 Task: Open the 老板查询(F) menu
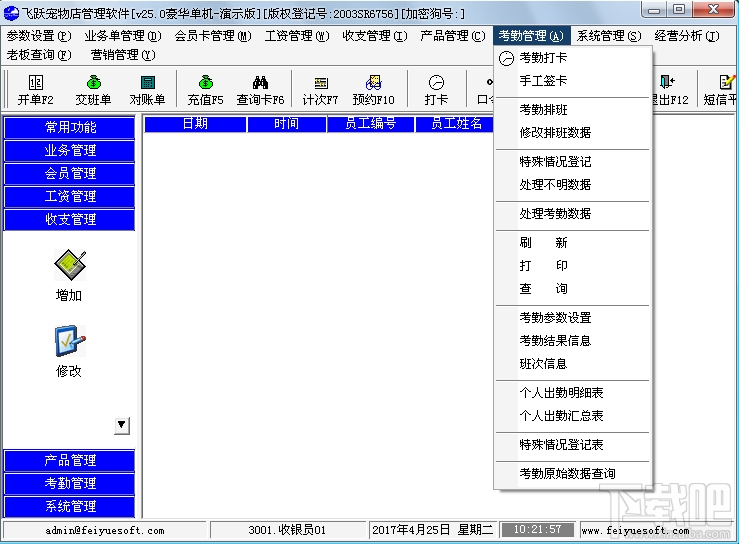pos(39,55)
